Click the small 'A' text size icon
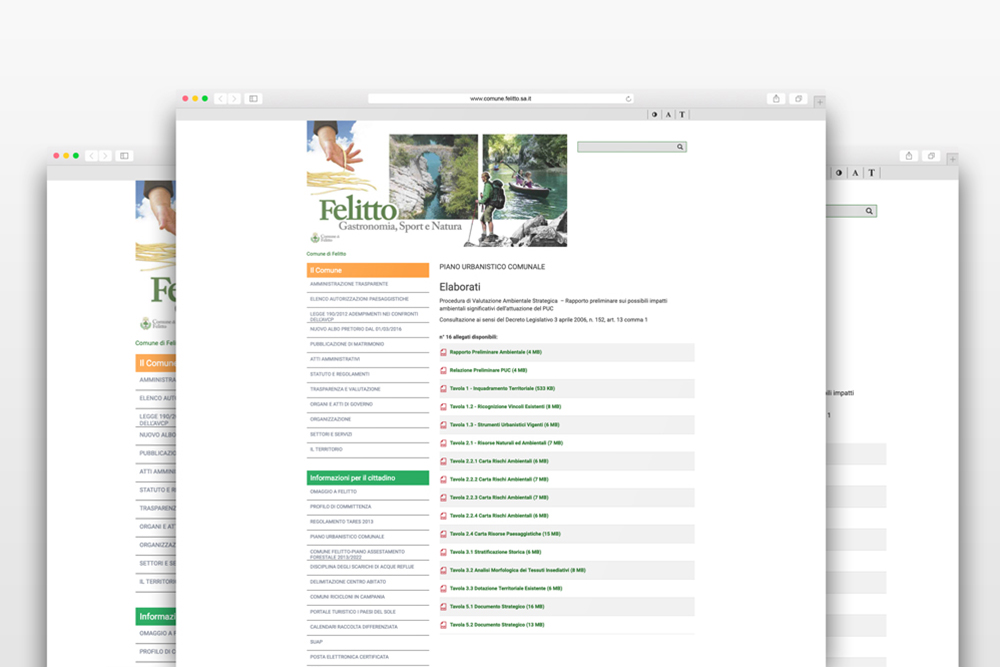1000x667 pixels. (668, 115)
